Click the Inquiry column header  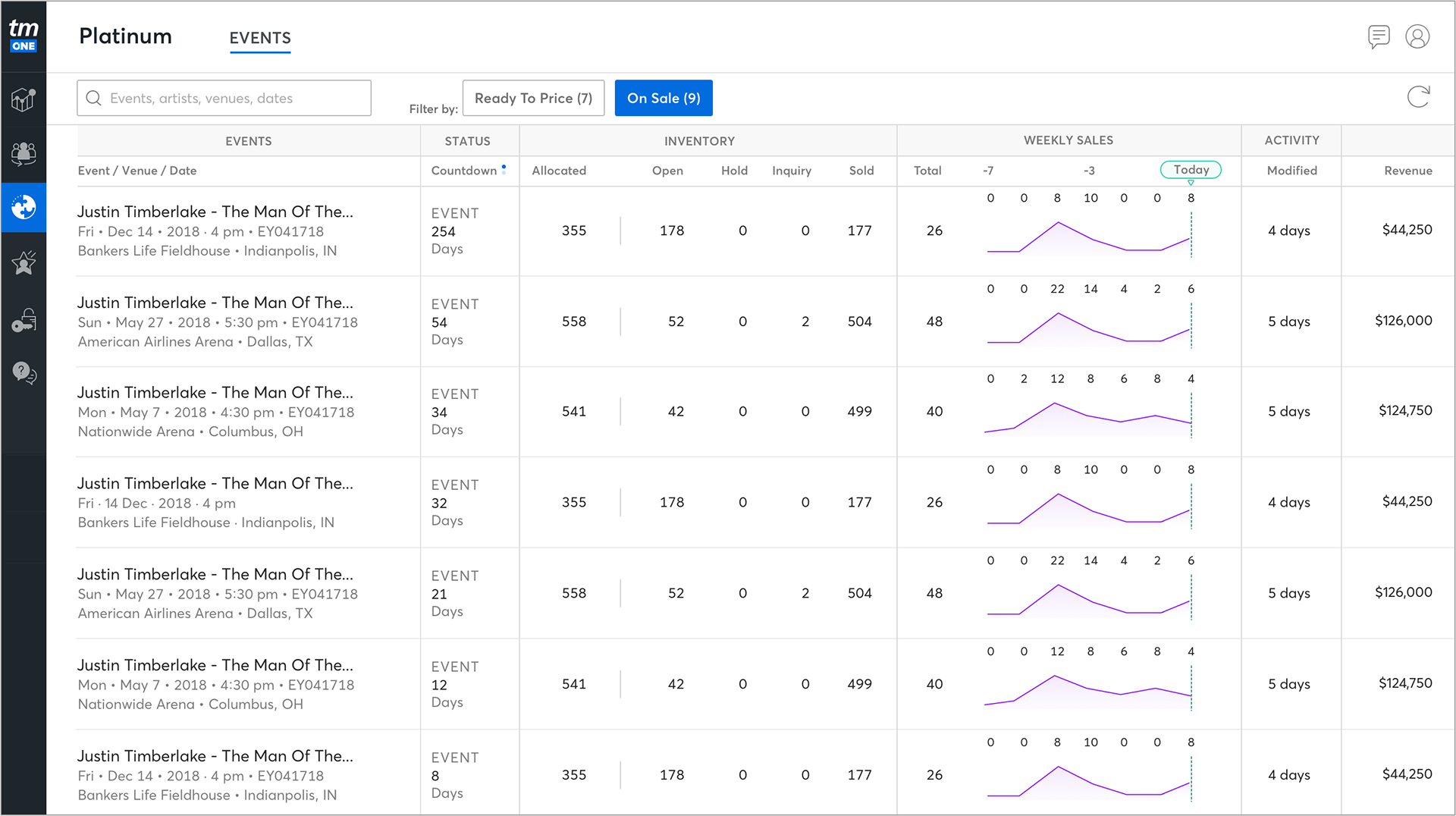(792, 171)
